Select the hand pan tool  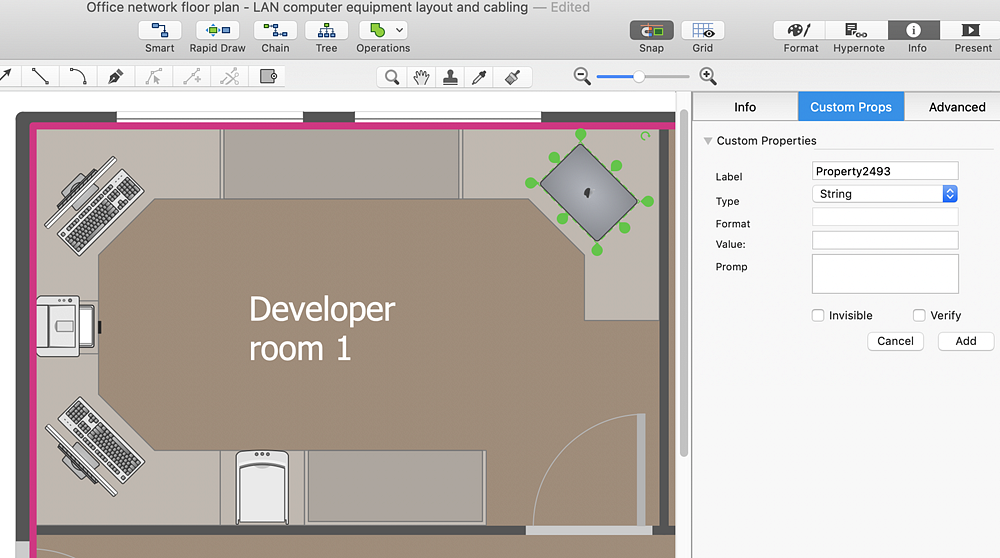tap(422, 77)
